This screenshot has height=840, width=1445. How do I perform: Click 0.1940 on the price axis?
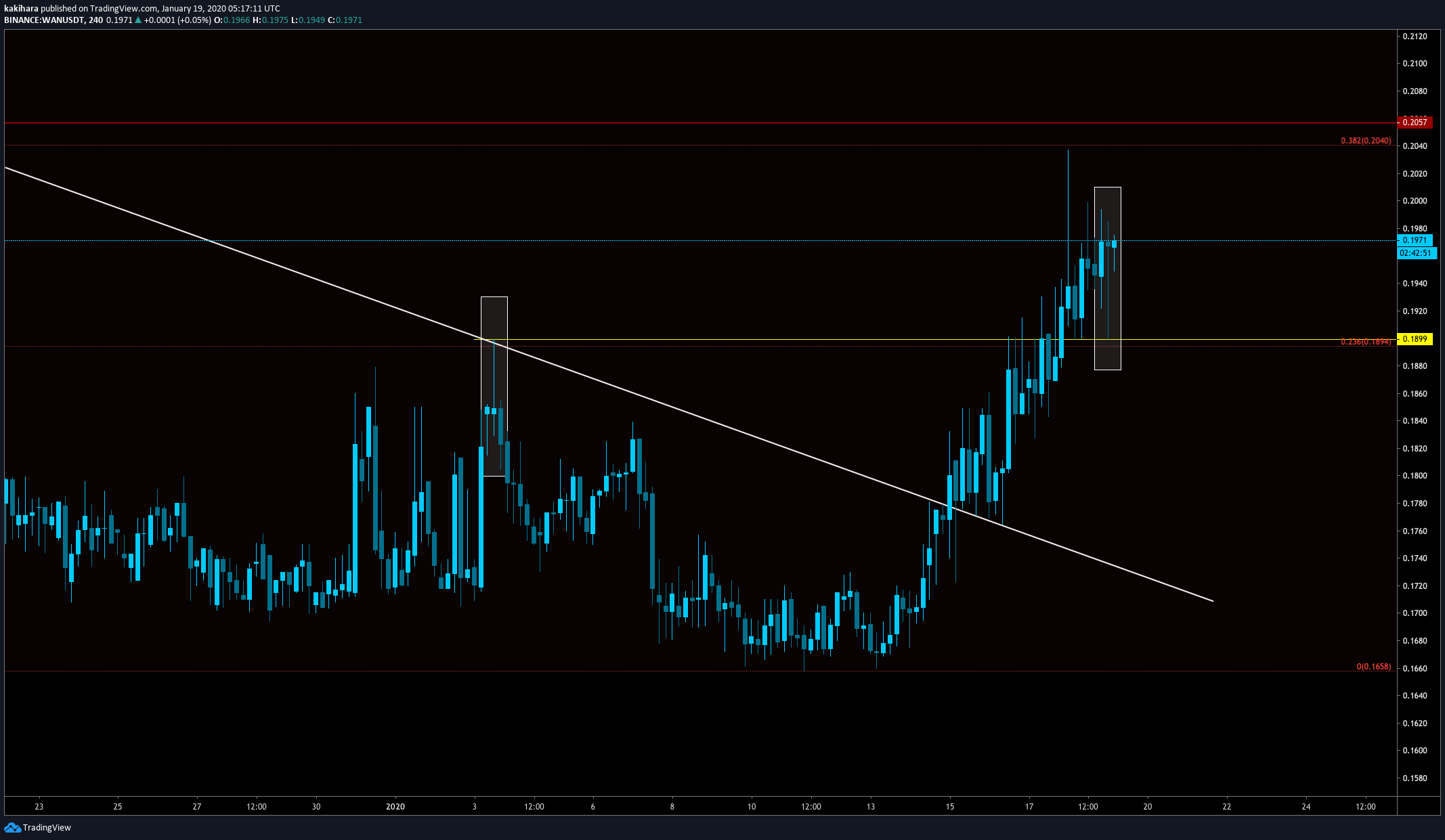(x=1415, y=284)
